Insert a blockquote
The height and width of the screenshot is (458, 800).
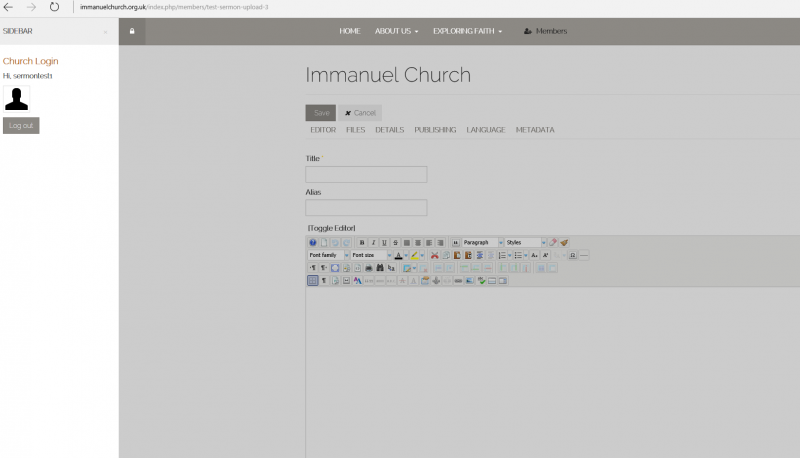(456, 242)
